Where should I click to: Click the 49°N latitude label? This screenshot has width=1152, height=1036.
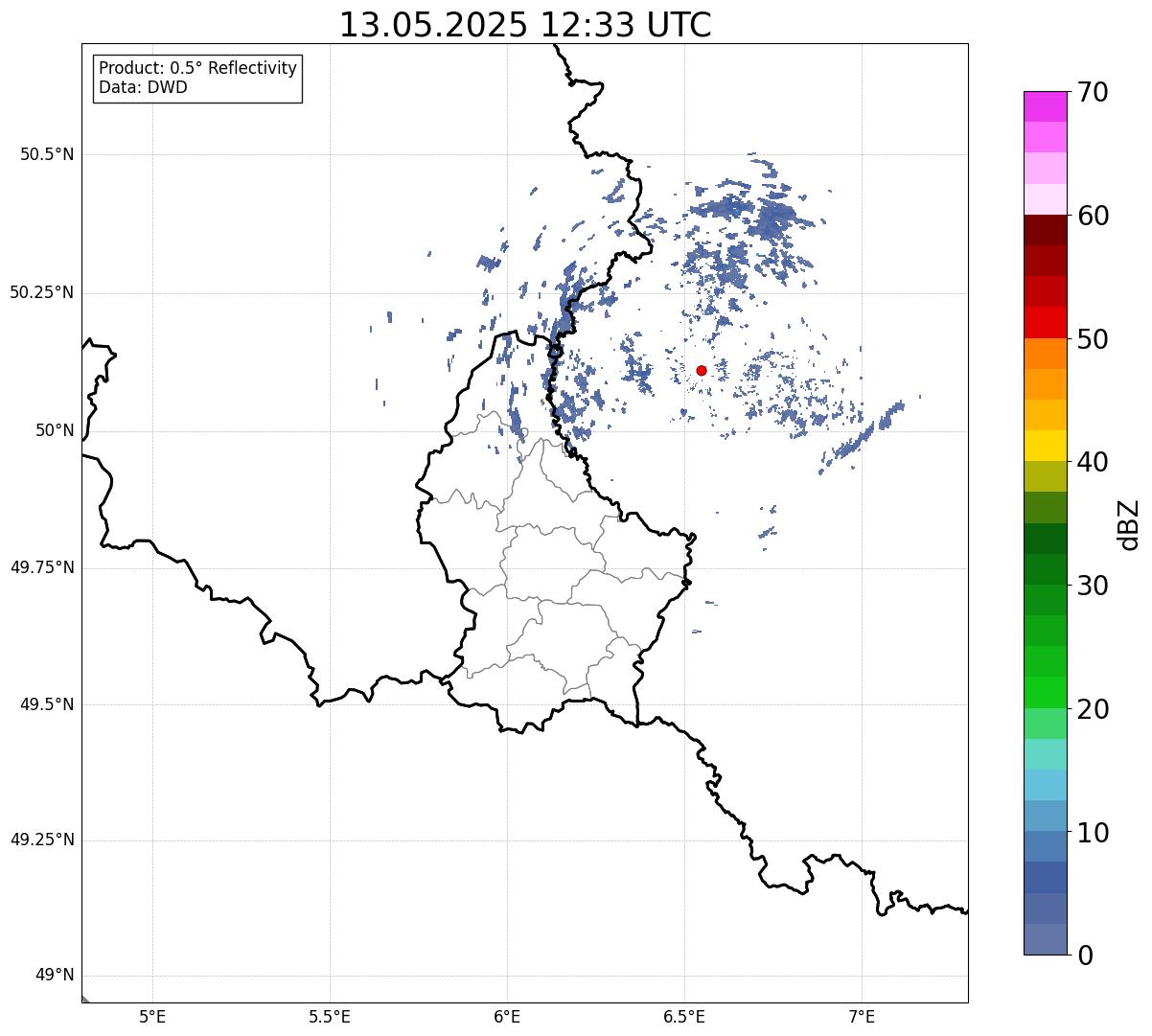click(x=55, y=976)
